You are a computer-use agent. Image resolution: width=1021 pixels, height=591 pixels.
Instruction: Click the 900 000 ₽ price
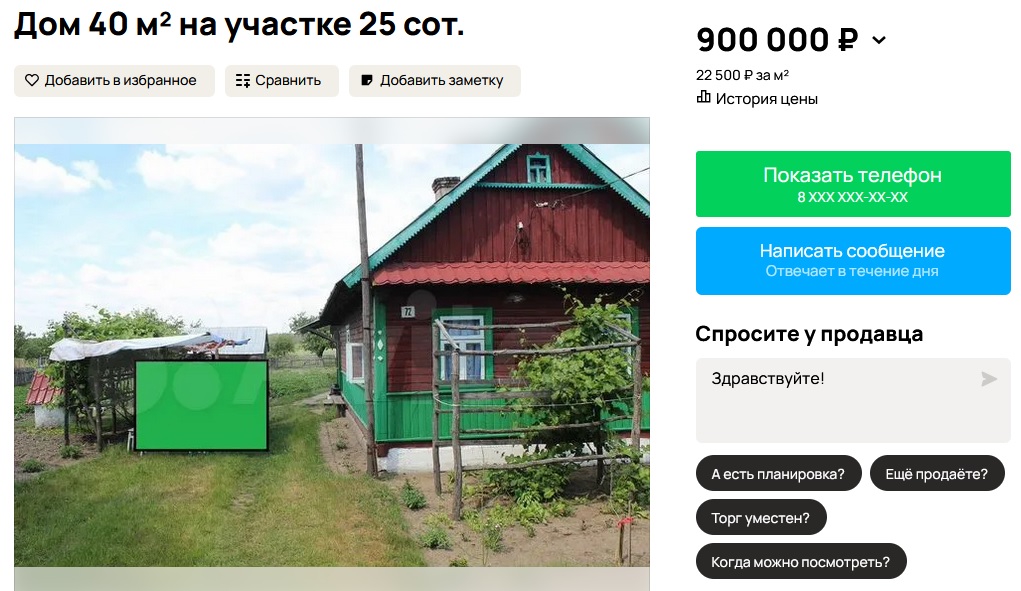coord(777,40)
